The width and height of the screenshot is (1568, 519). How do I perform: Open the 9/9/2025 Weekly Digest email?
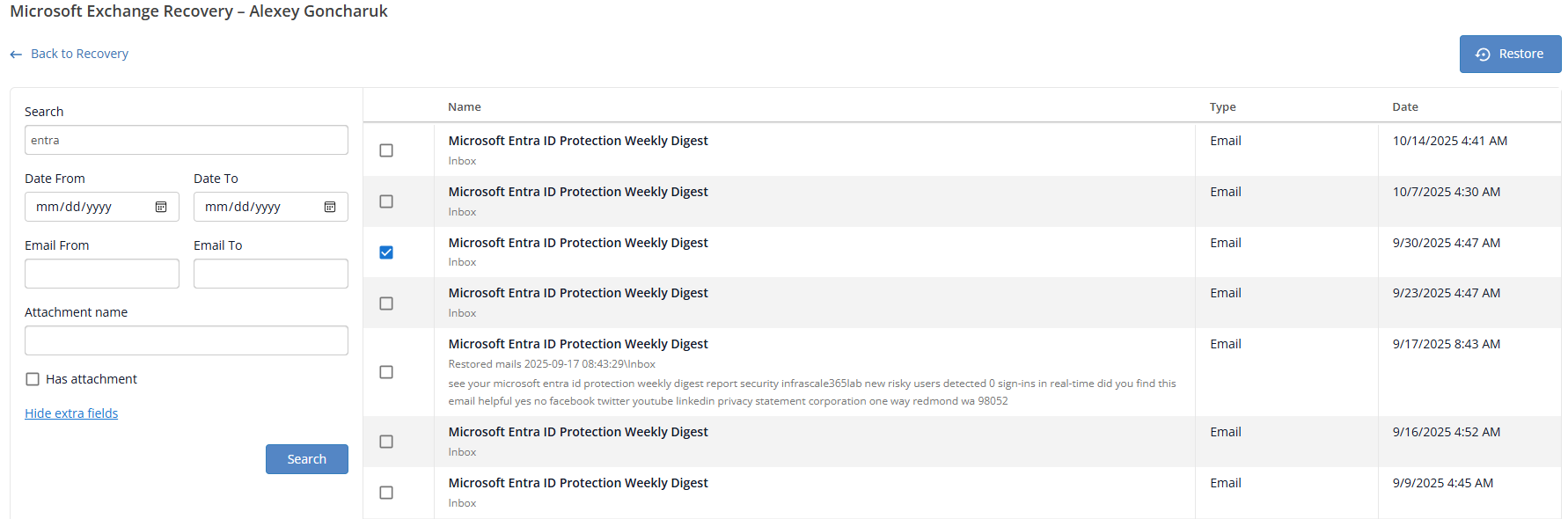point(578,483)
